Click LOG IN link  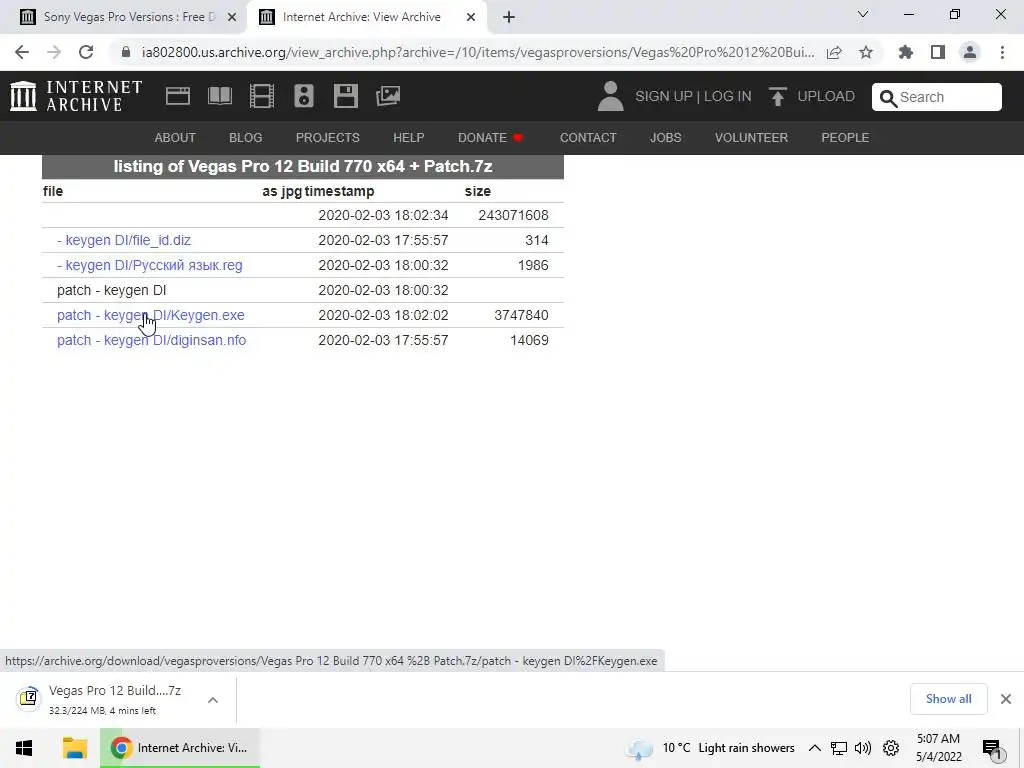click(728, 97)
